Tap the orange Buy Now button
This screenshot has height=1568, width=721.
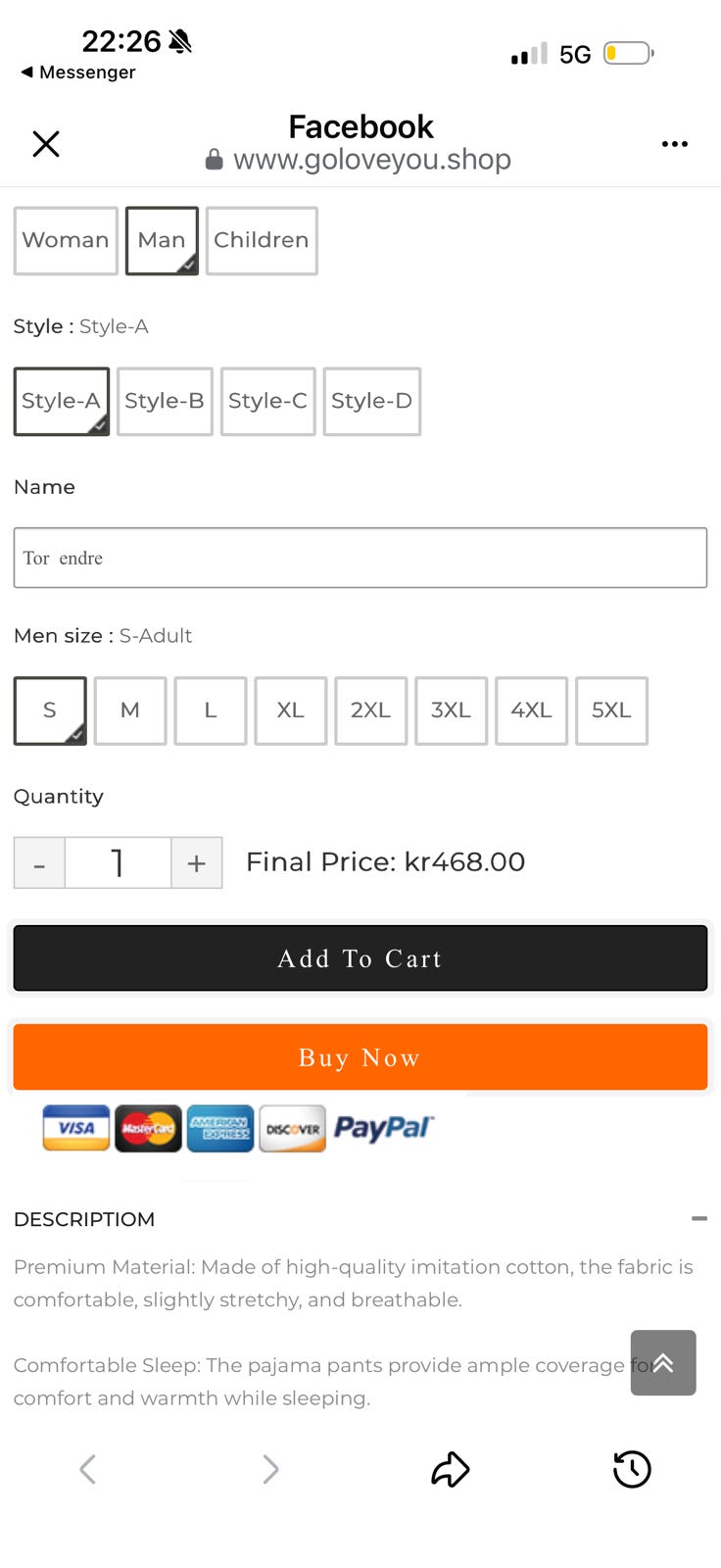click(360, 1057)
